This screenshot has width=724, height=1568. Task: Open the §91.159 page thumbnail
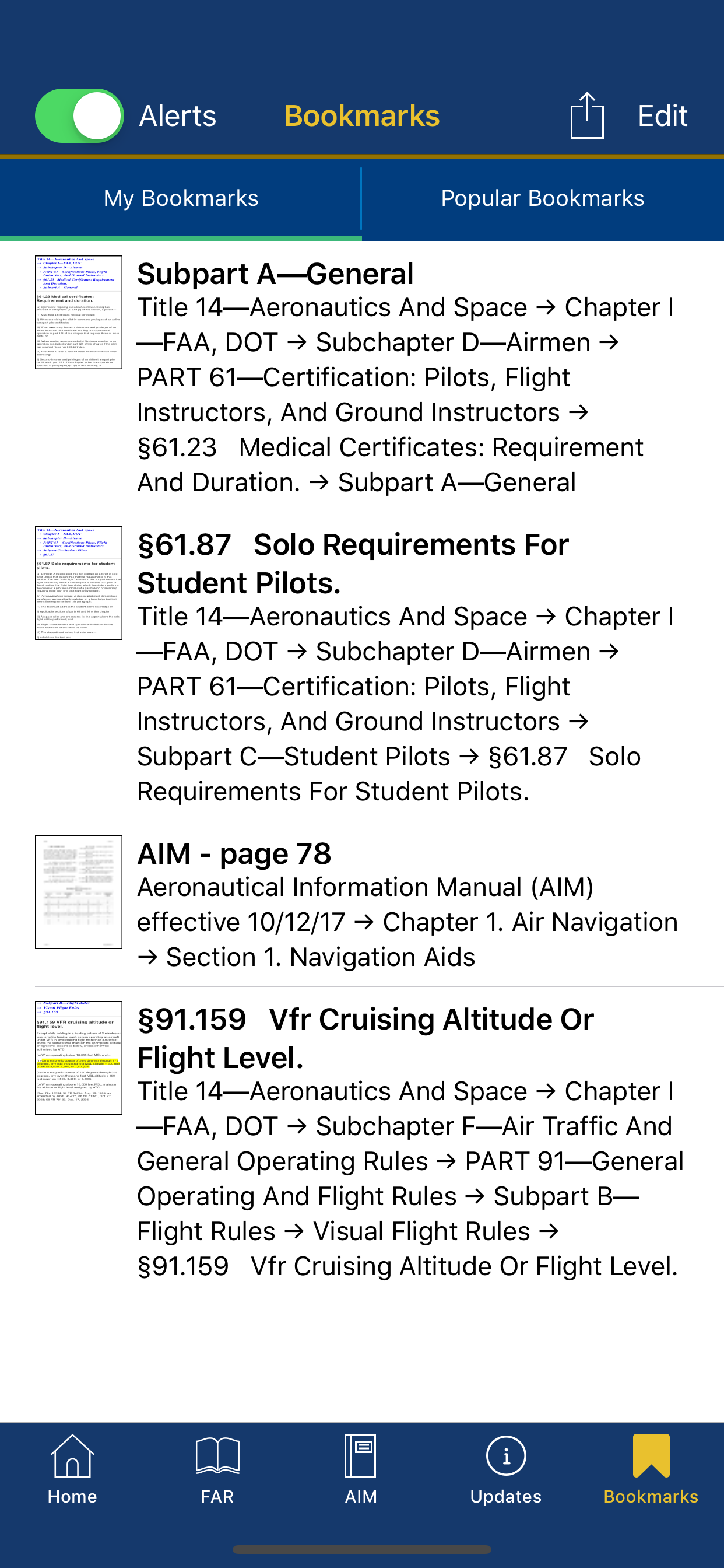click(x=79, y=1058)
